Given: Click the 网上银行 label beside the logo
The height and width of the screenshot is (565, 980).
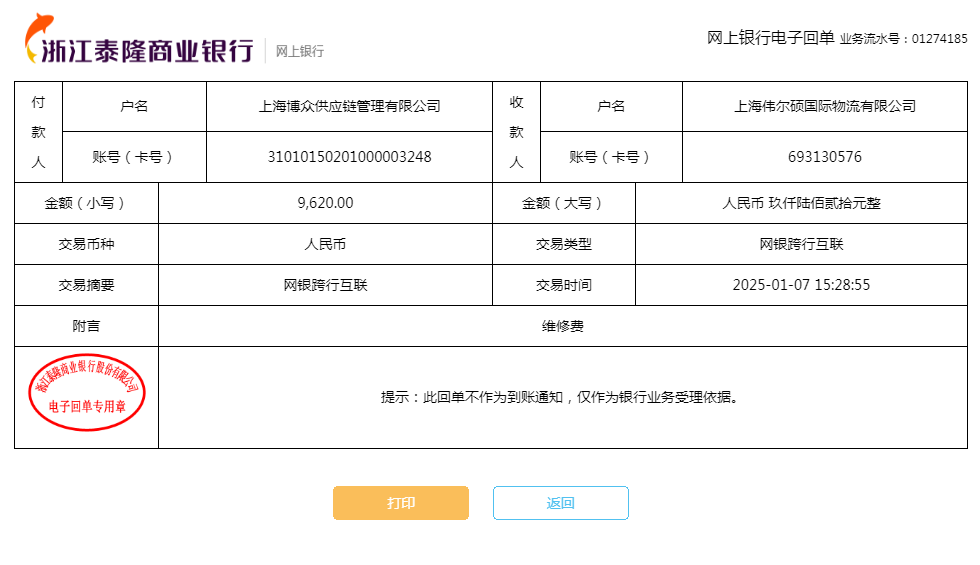Looking at the screenshot, I should tap(300, 51).
